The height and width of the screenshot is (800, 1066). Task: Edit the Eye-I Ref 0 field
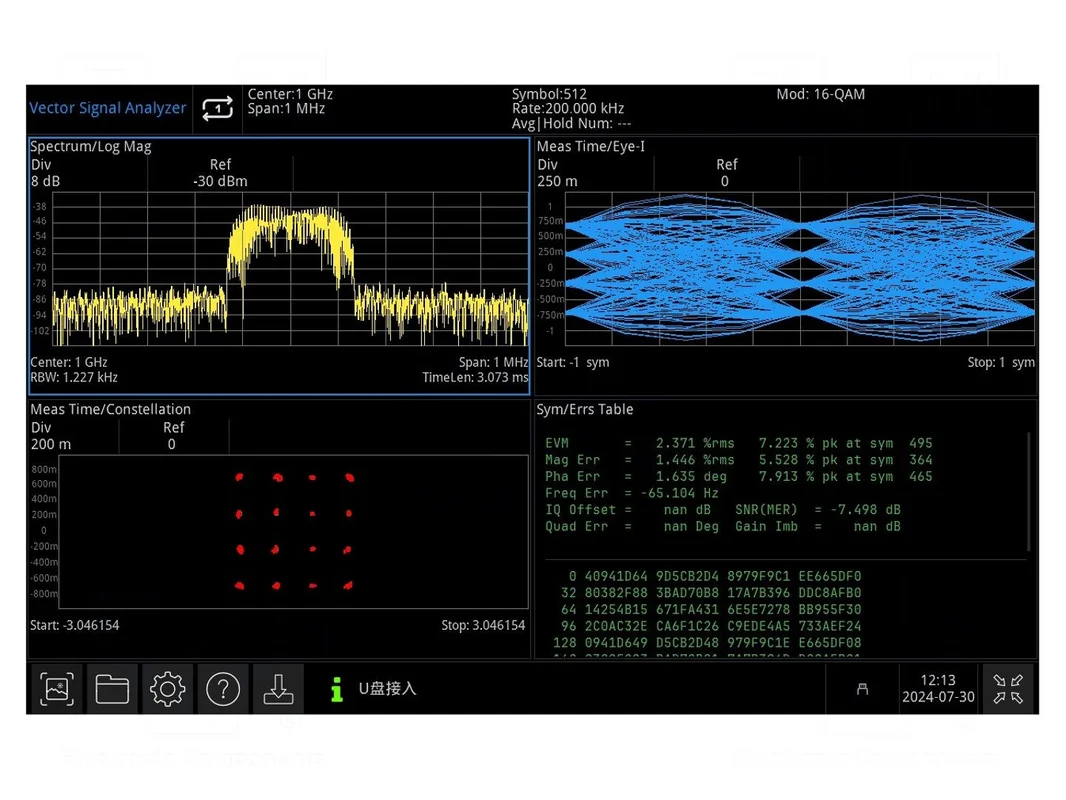click(727, 173)
